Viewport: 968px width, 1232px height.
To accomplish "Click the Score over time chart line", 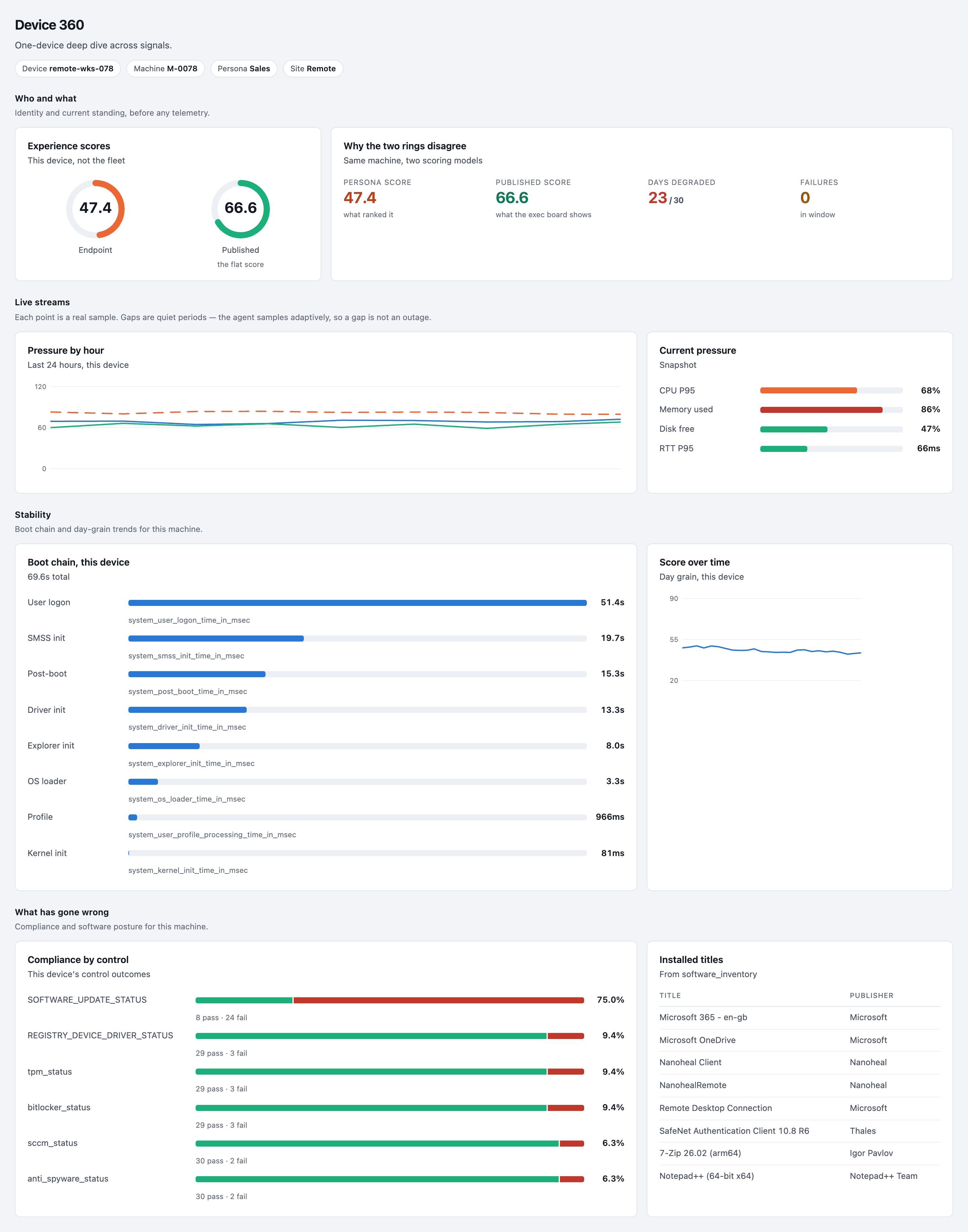I will click(x=771, y=650).
